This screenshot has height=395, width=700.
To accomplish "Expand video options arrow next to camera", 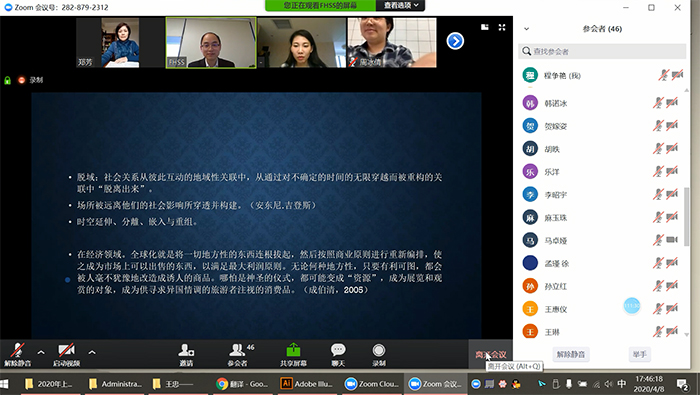I will point(92,352).
